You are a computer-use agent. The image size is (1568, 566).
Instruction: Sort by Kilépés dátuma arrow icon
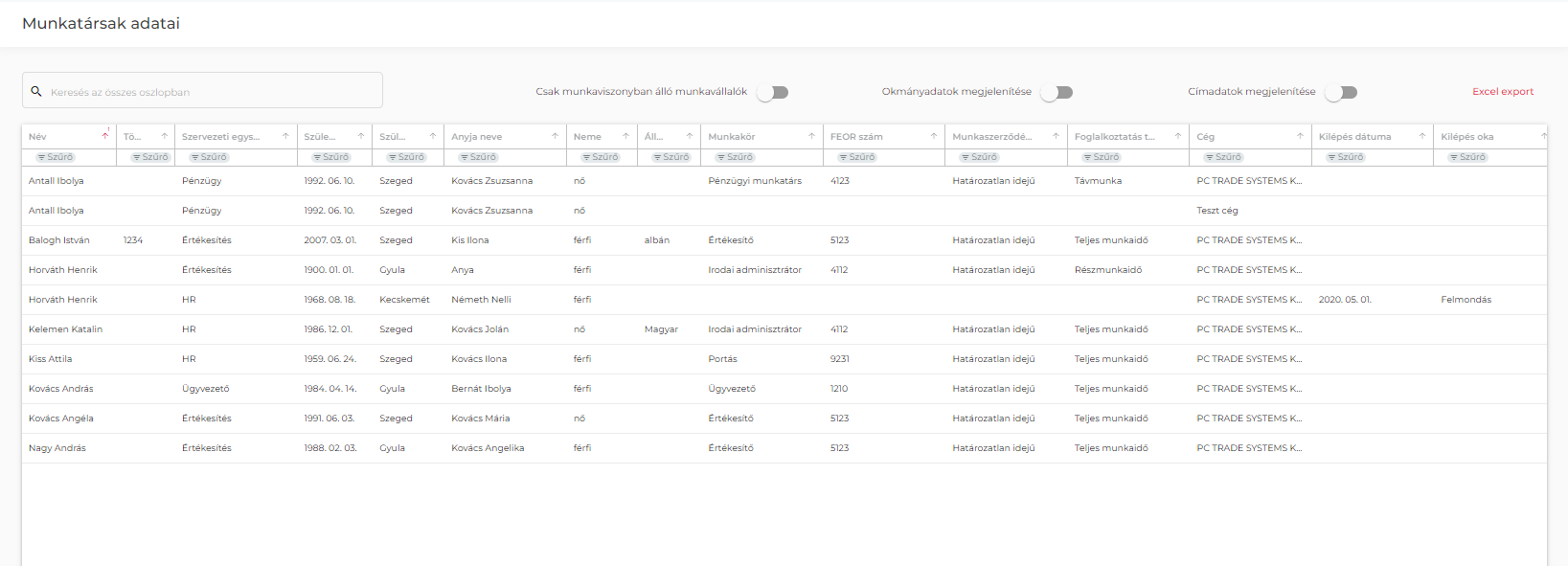coord(1422,136)
